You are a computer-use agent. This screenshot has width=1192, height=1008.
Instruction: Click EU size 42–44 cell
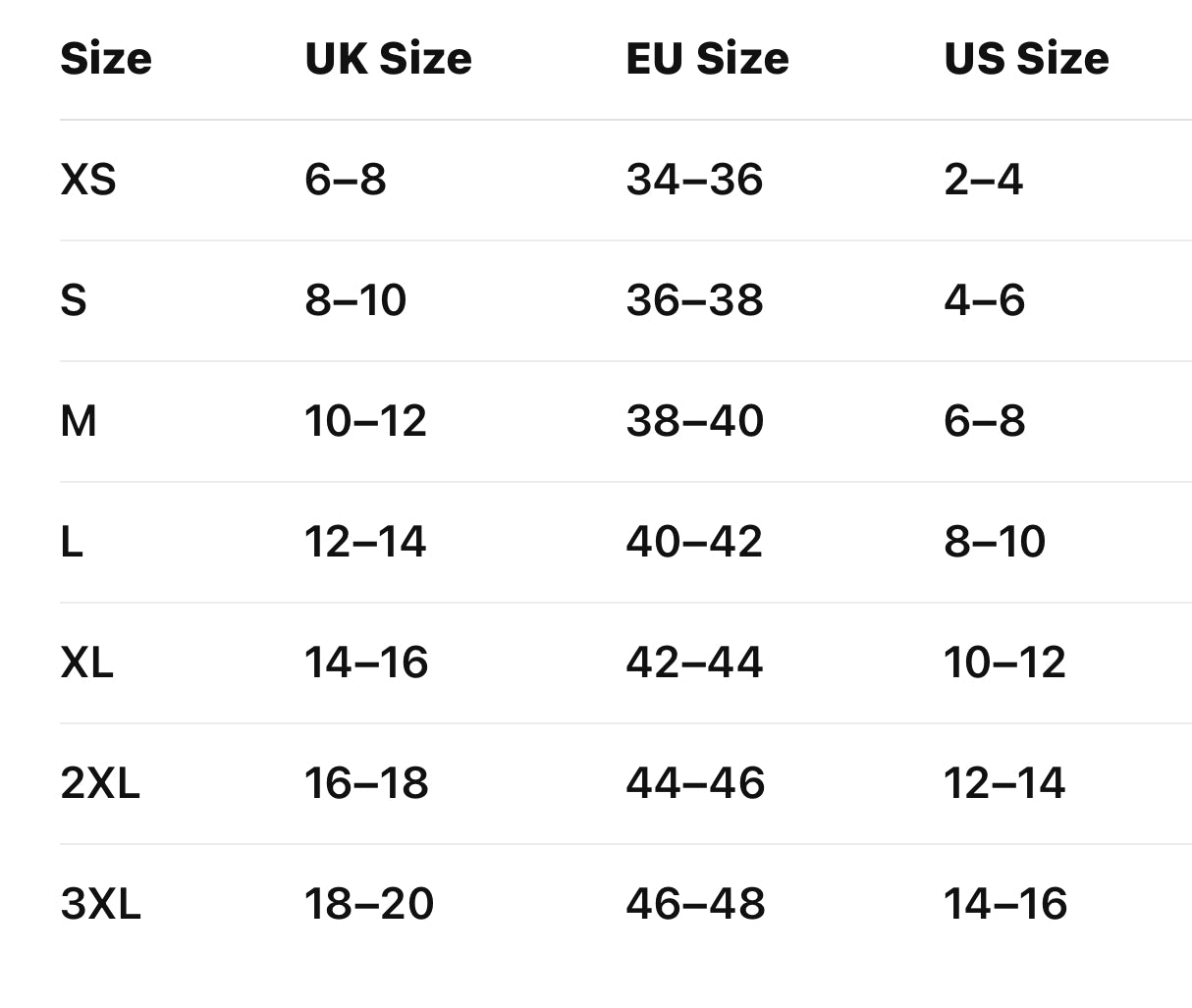click(695, 663)
